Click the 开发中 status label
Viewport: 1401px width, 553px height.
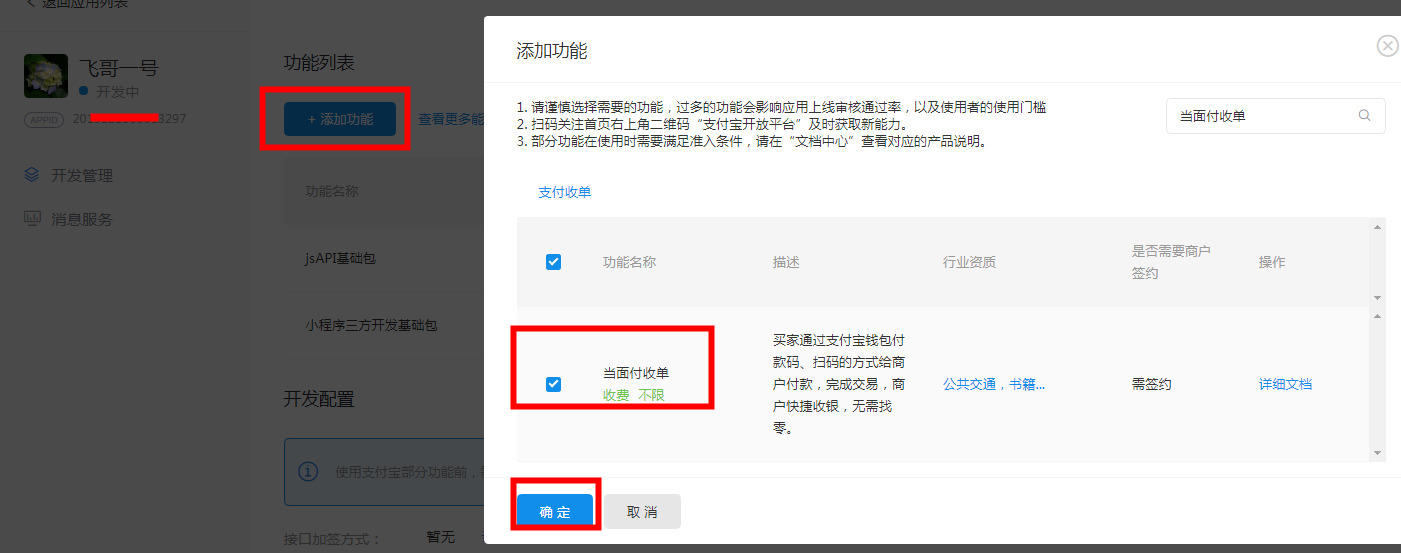click(117, 92)
